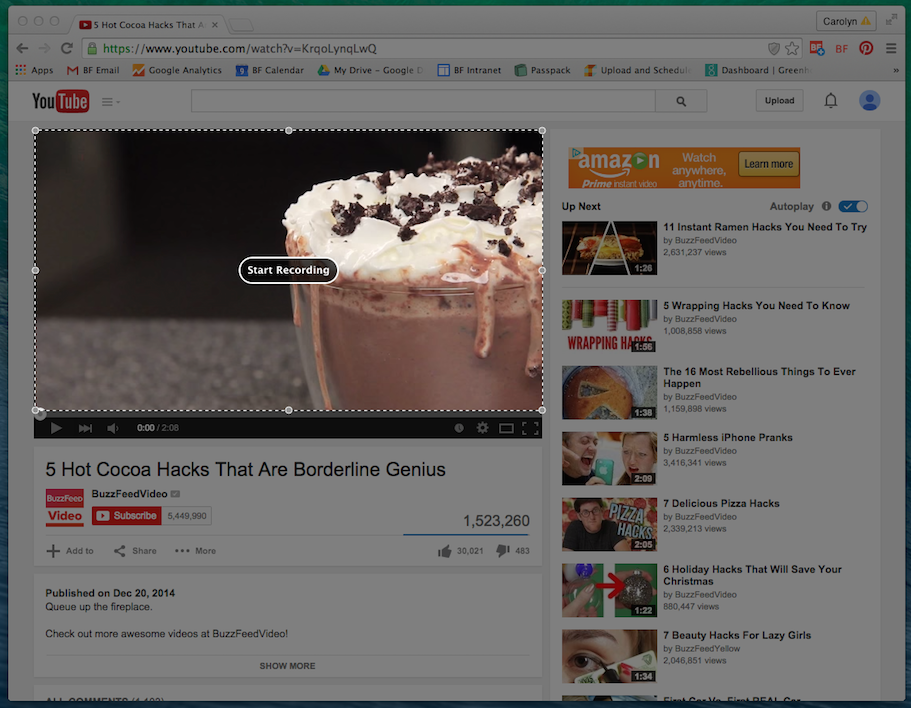
Task: Click the Upload button
Action: [779, 100]
